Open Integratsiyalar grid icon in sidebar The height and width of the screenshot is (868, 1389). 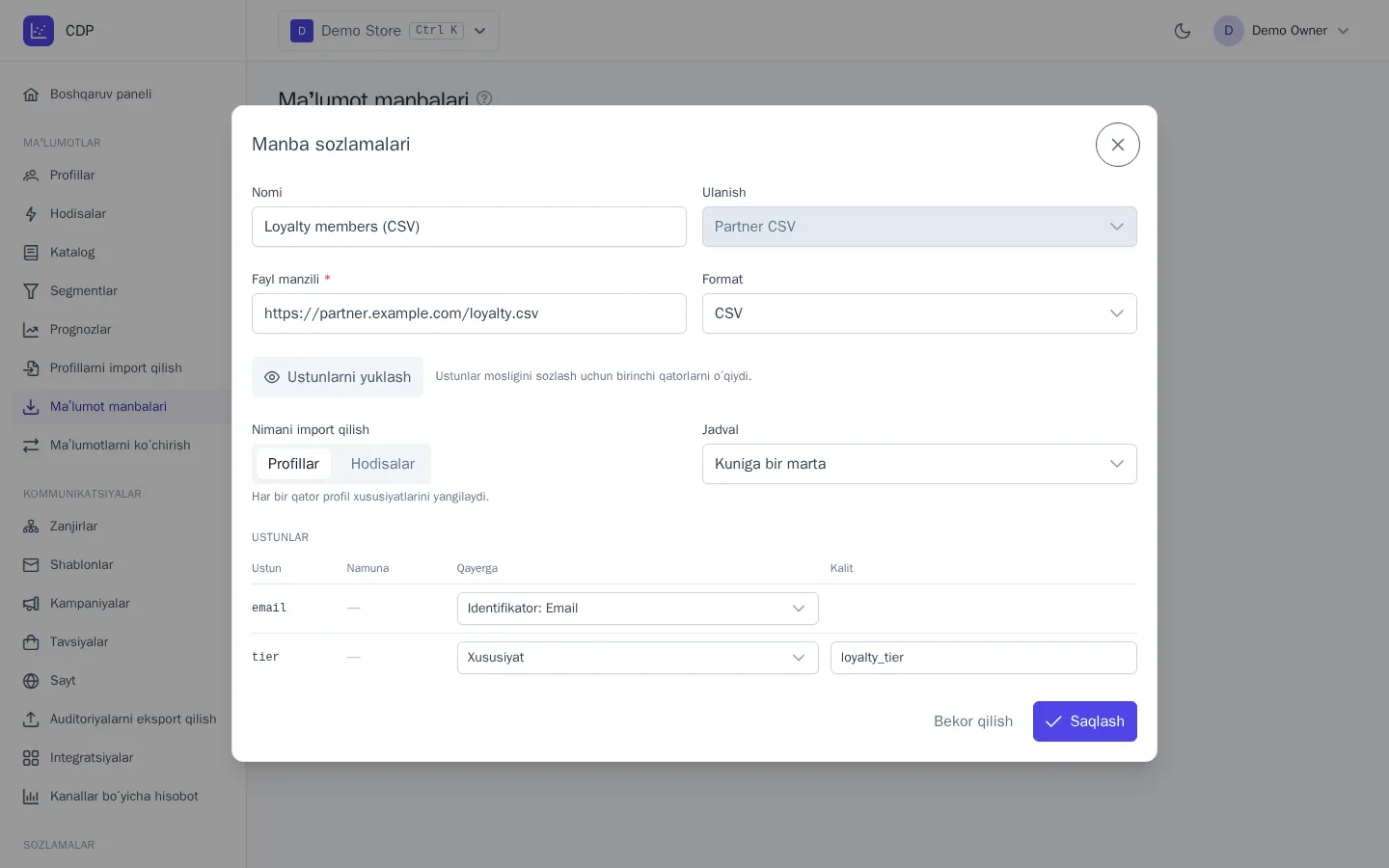31,758
